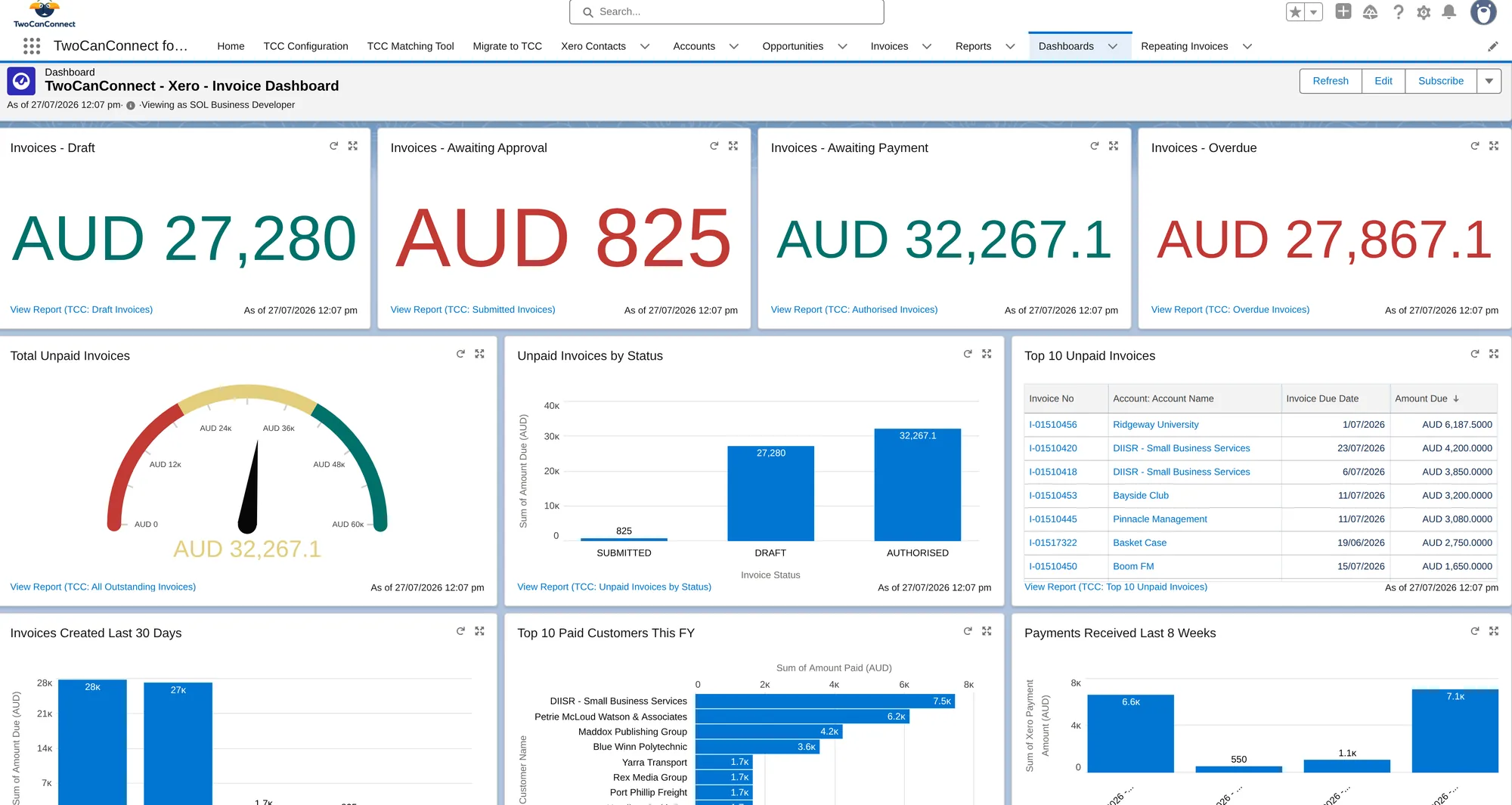1512x805 pixels.
Task: Open more dashboard actions dropdown next to Subscribe
Action: tap(1489, 81)
